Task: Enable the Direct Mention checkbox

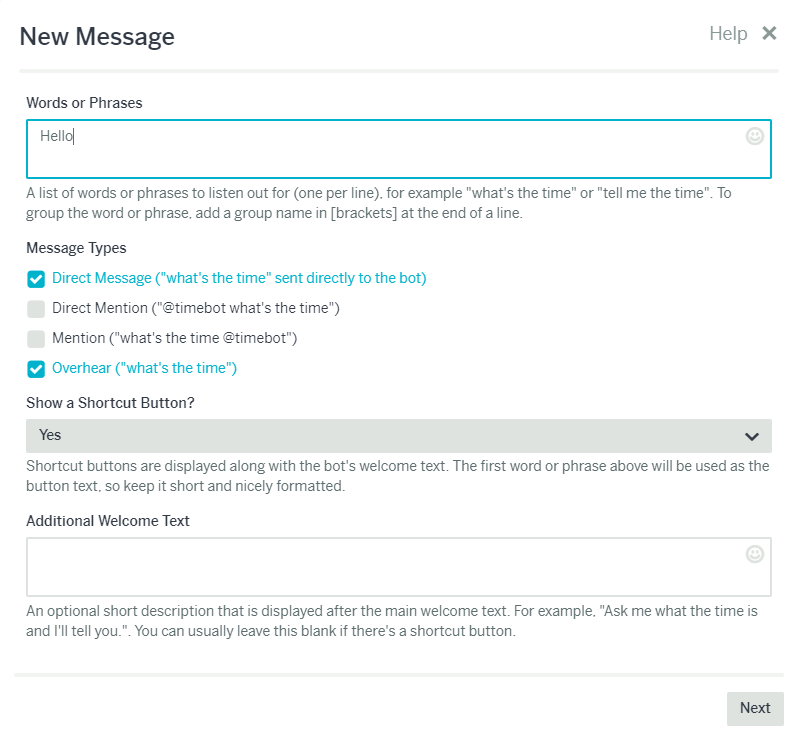Action: pos(36,309)
